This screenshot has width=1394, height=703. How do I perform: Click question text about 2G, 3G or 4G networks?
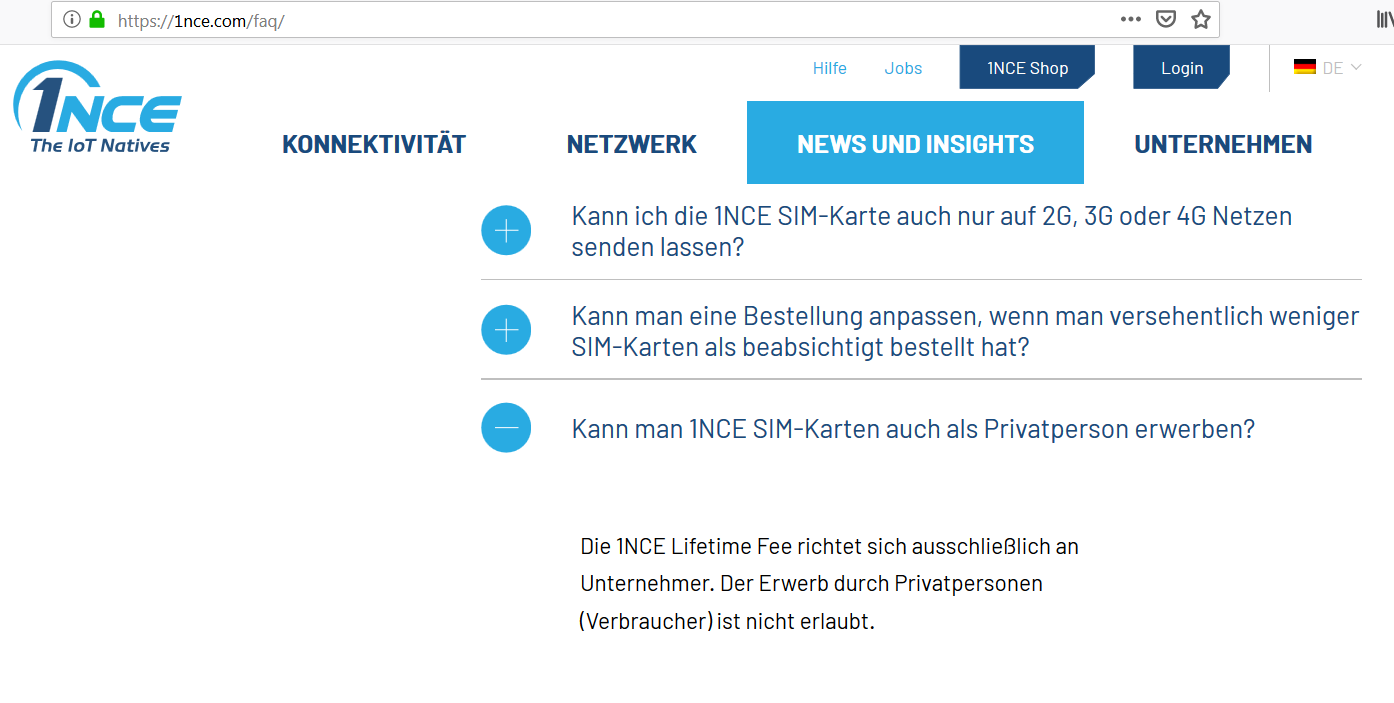pos(932,231)
